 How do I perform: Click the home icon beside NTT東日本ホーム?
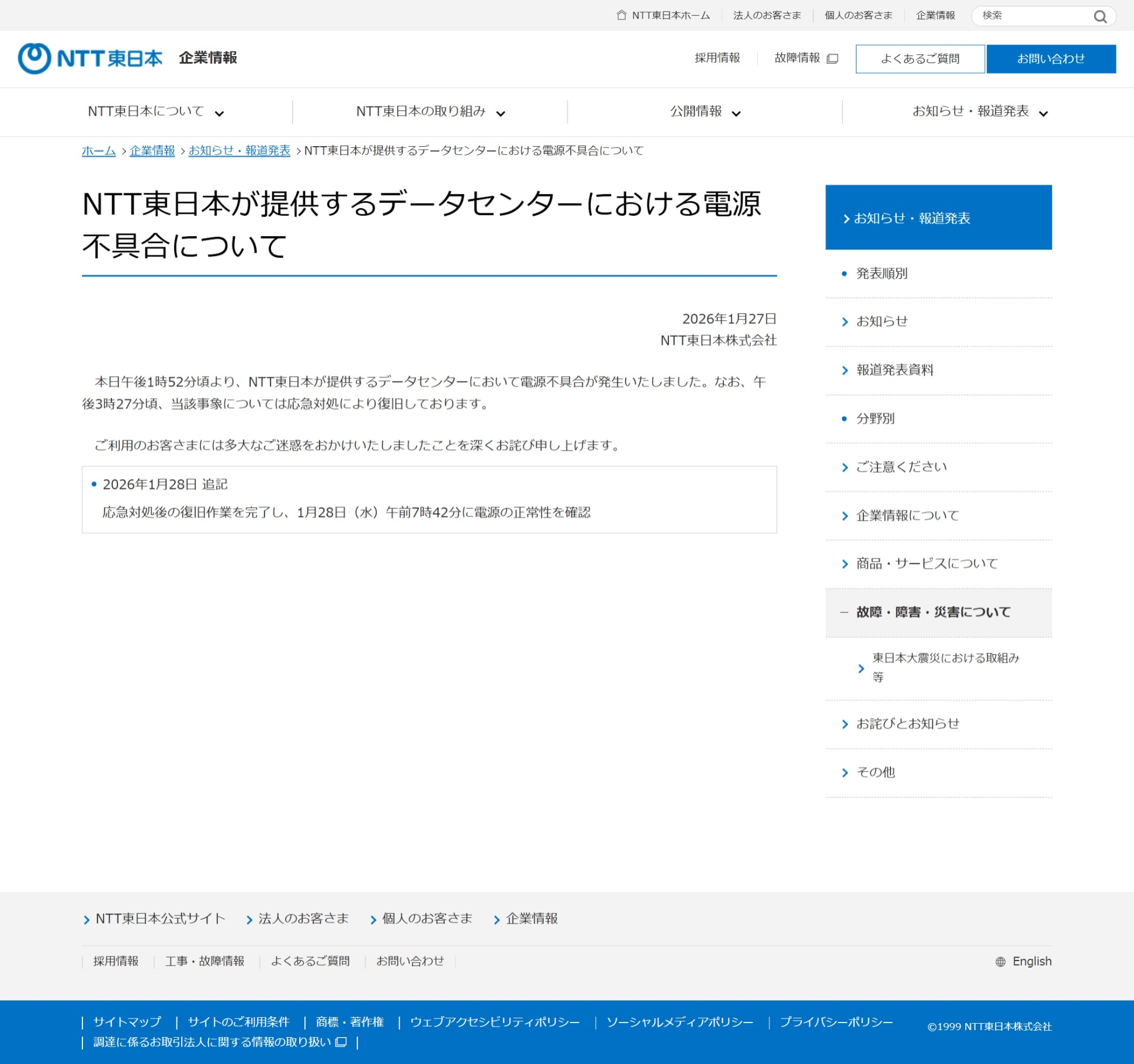tap(621, 15)
